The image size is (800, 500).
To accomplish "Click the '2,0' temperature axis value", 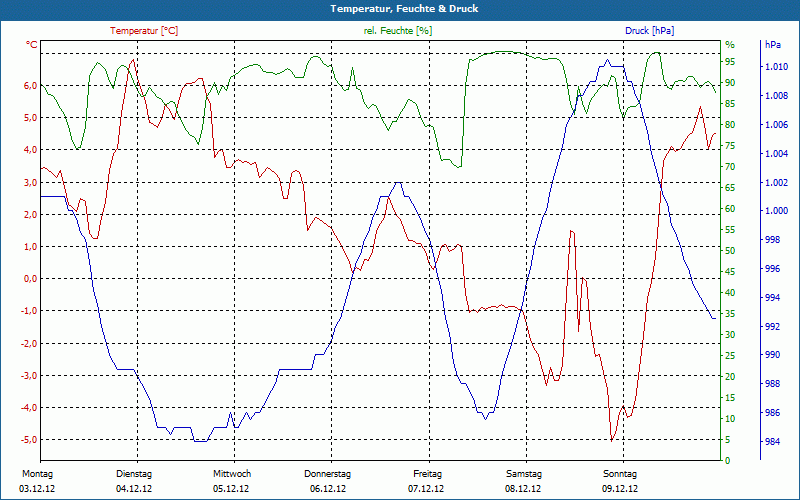I will (x=31, y=215).
